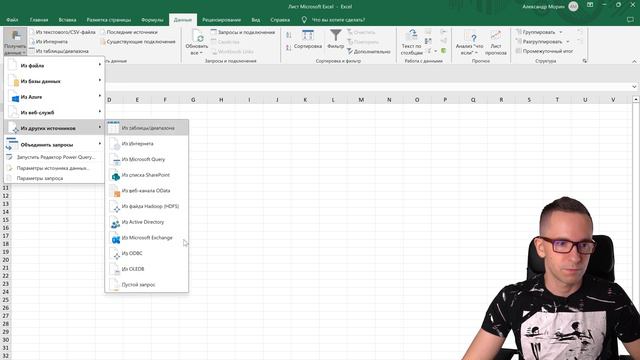Screen dimensions: 640x360
Task: Choose Из Microsoft Query
Action: click(x=147, y=159)
